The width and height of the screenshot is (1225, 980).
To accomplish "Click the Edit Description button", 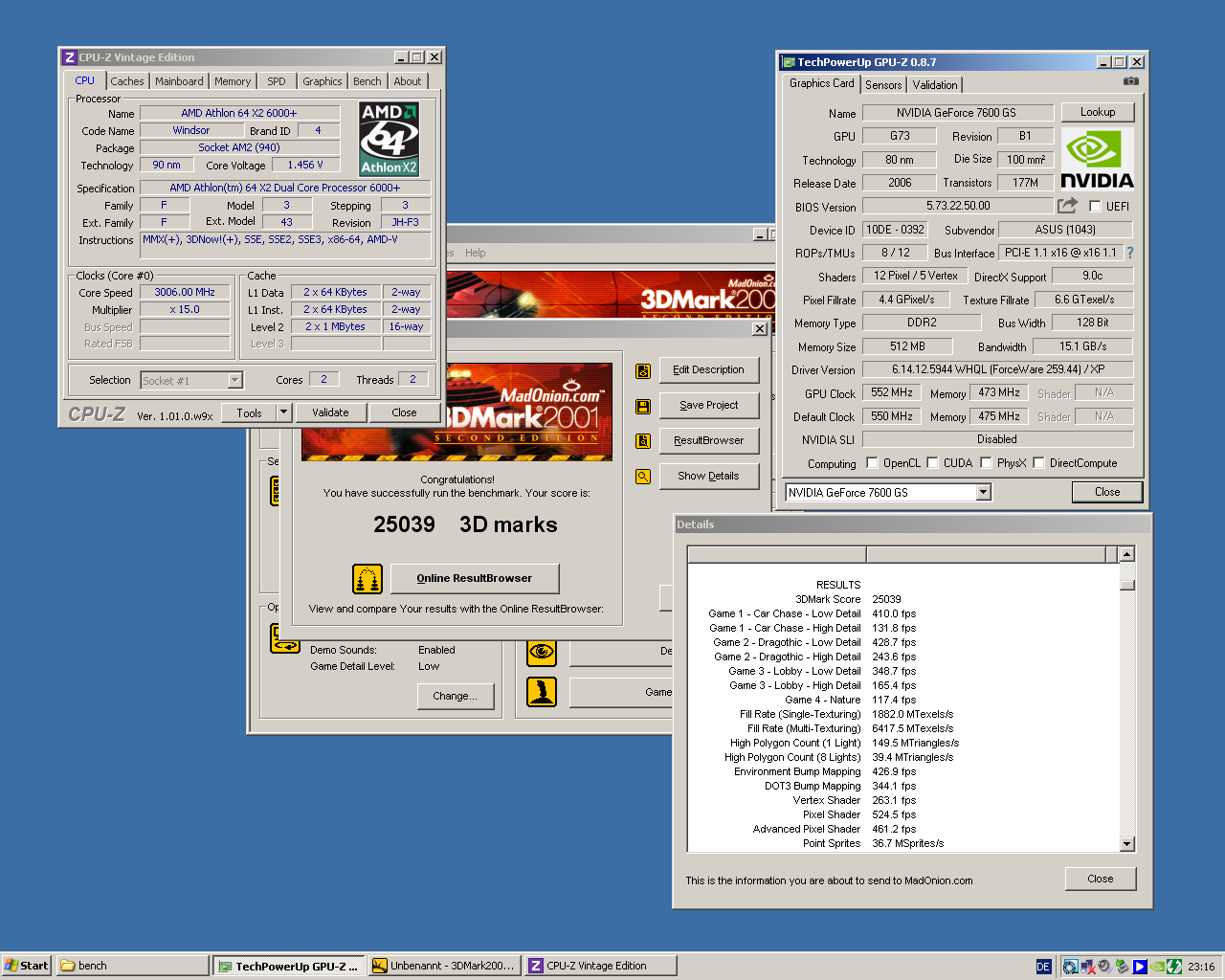I will coord(708,370).
